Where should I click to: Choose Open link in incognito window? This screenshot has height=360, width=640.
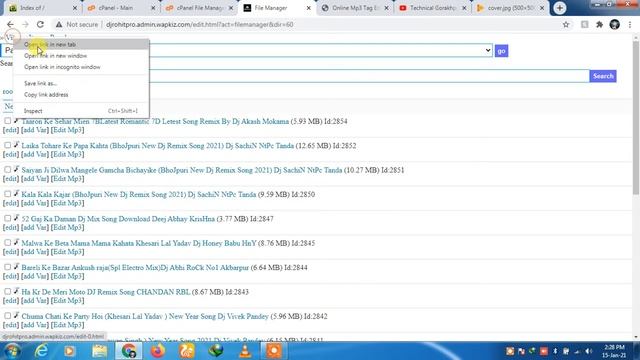point(81,67)
